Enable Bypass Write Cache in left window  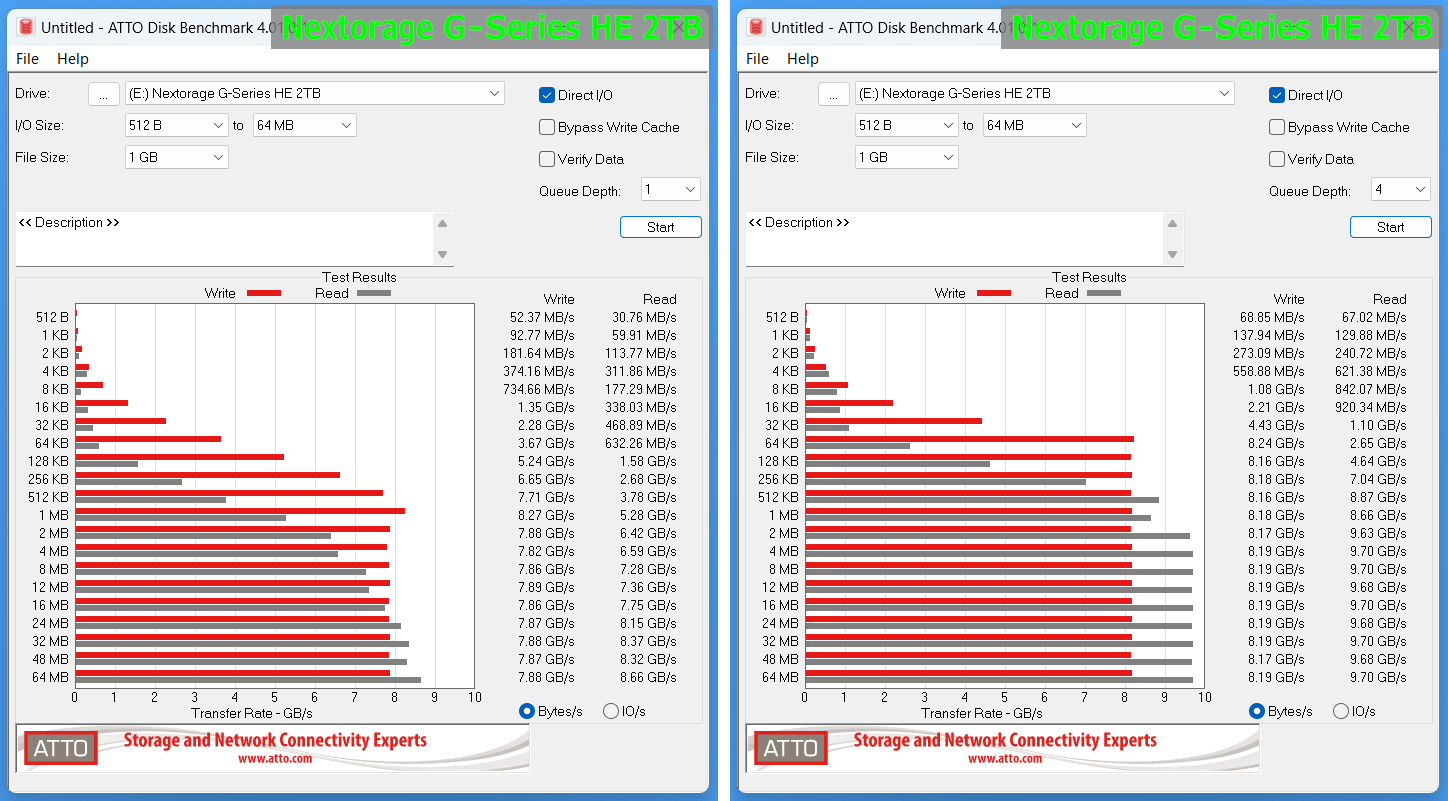pyautogui.click(x=547, y=127)
